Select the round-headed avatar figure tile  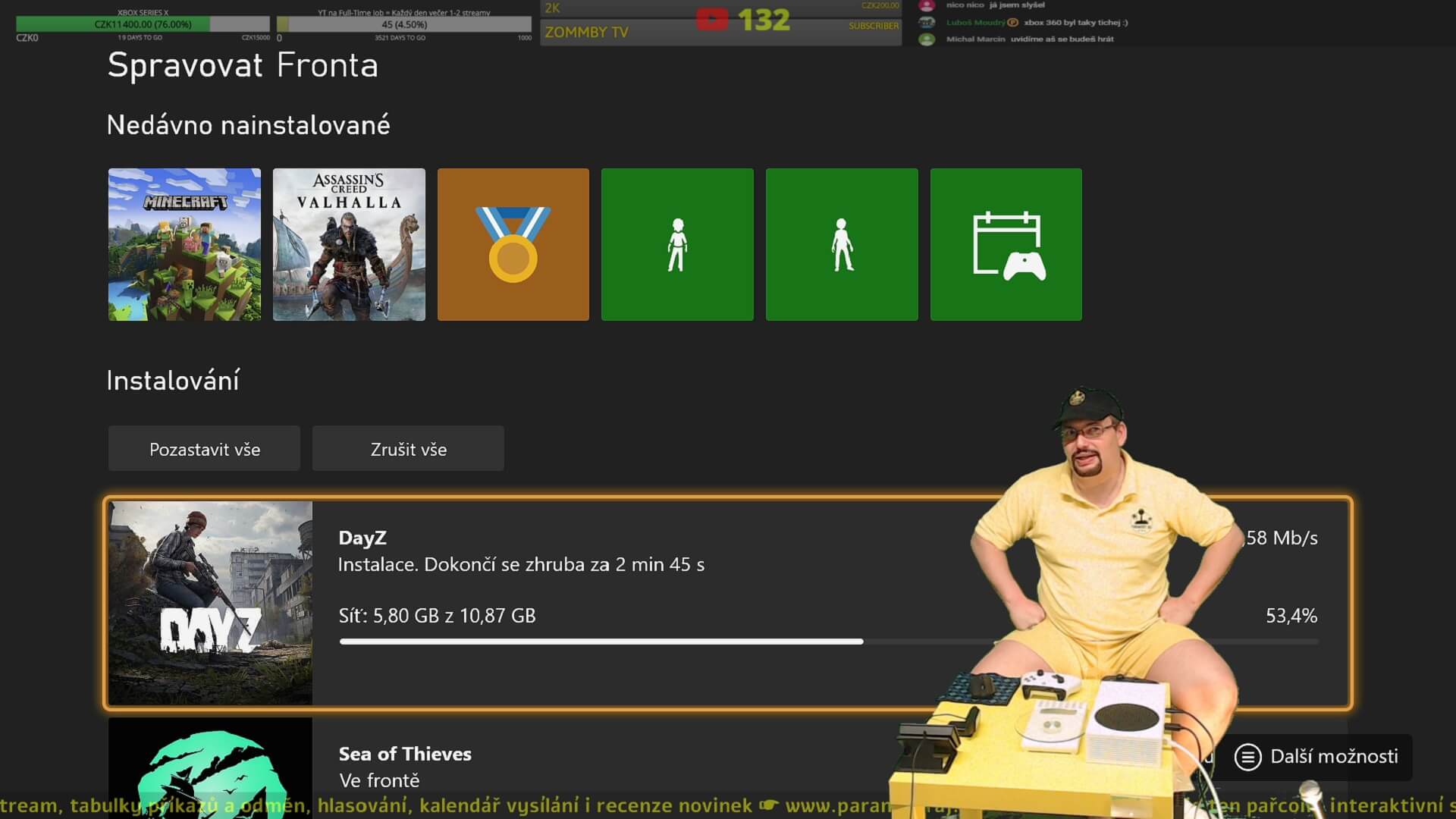842,244
